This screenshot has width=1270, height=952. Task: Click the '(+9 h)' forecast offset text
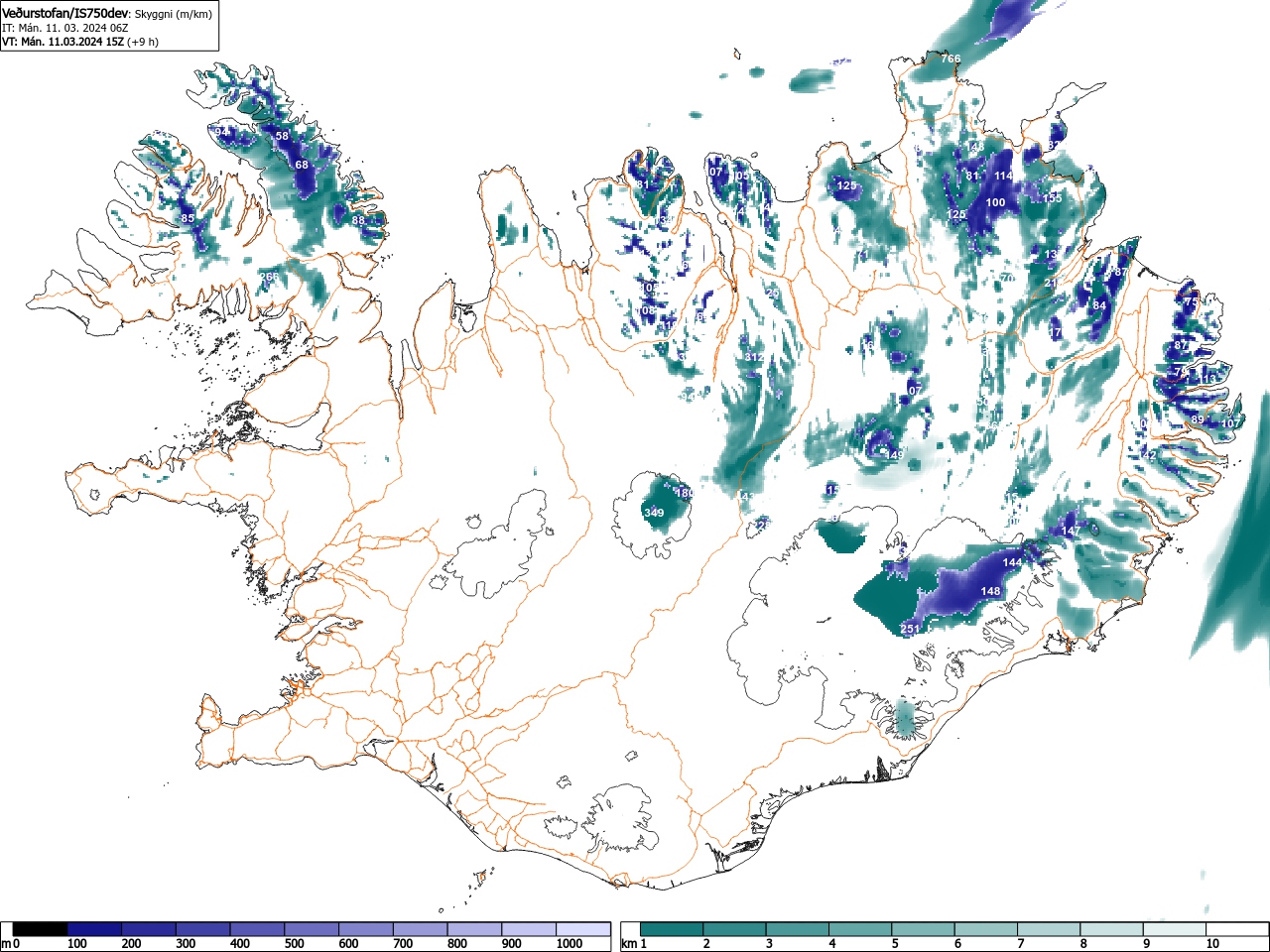click(x=142, y=42)
